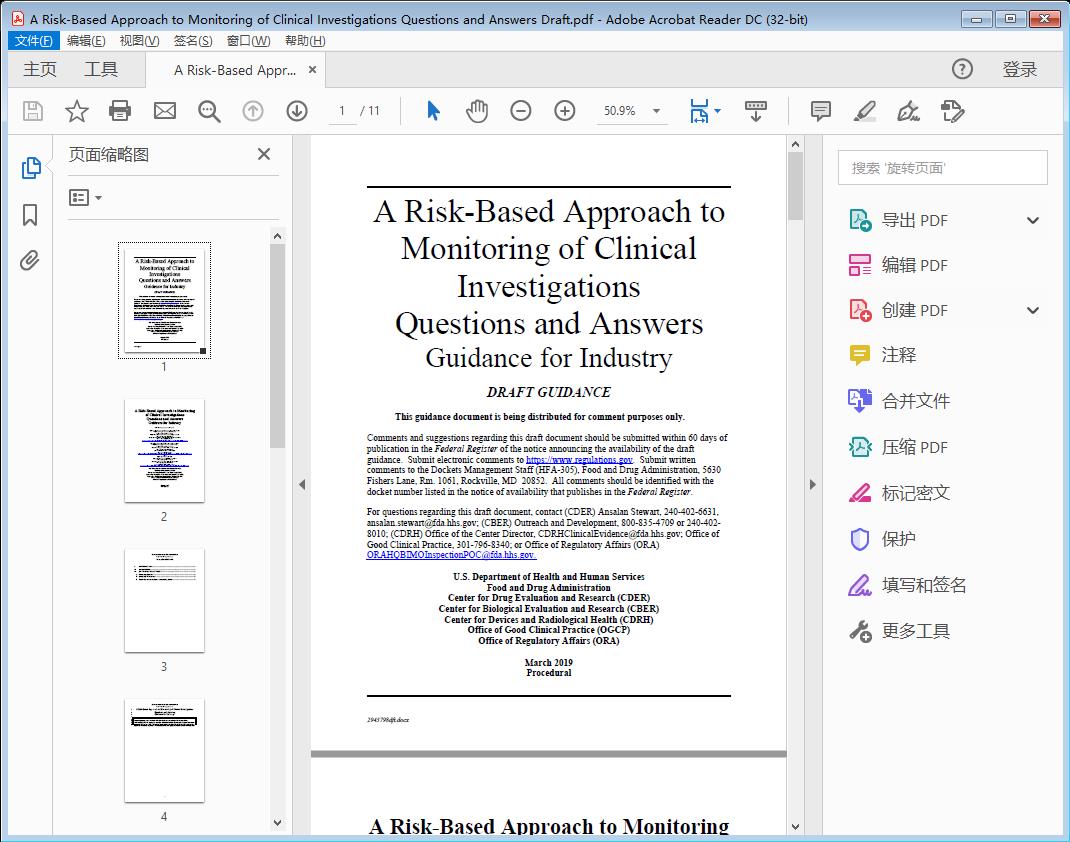Image resolution: width=1070 pixels, height=842 pixels.
Task: Expand the page fit options dropdown
Action: (x=716, y=111)
